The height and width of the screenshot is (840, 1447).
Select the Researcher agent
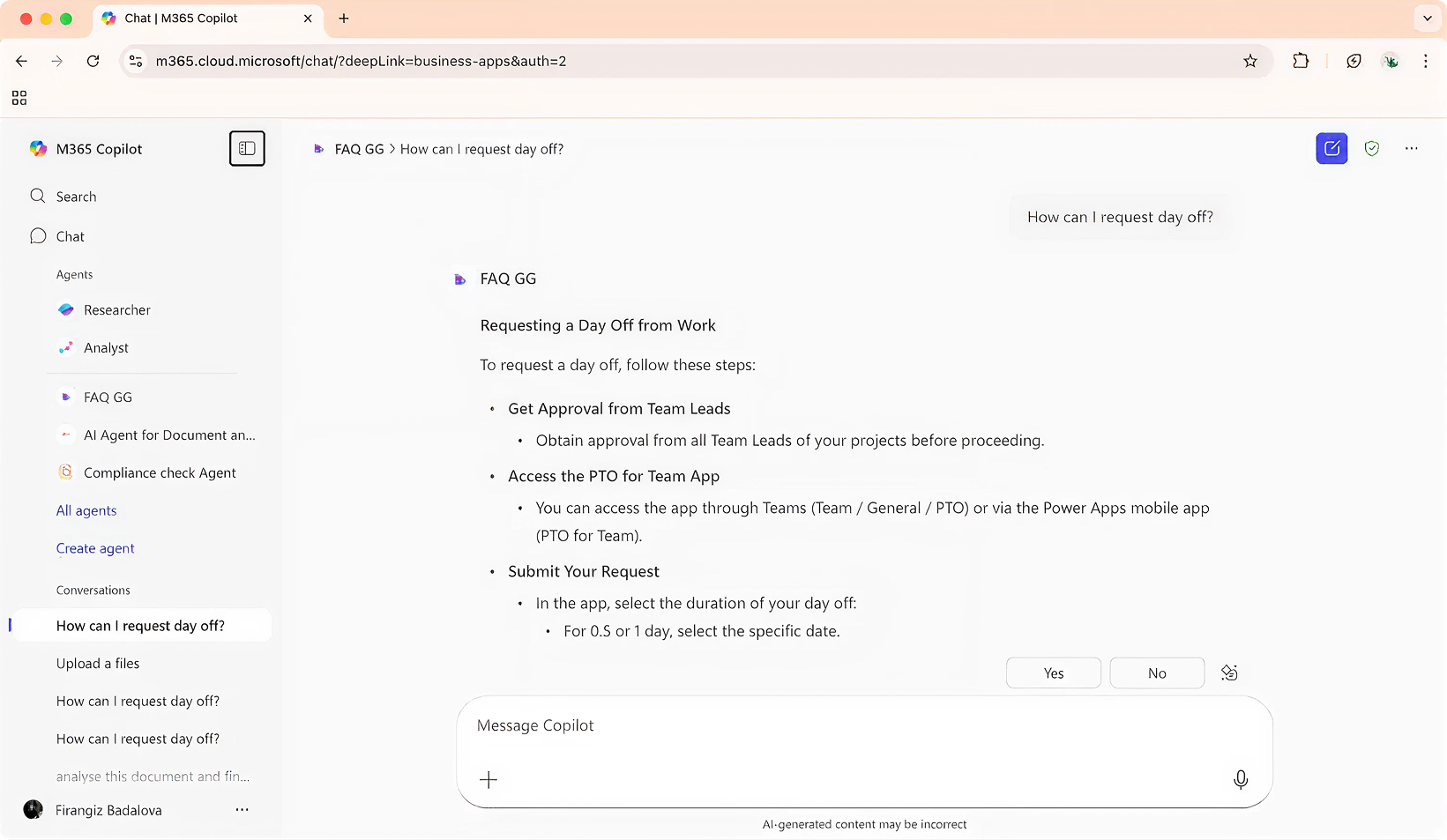point(117,310)
